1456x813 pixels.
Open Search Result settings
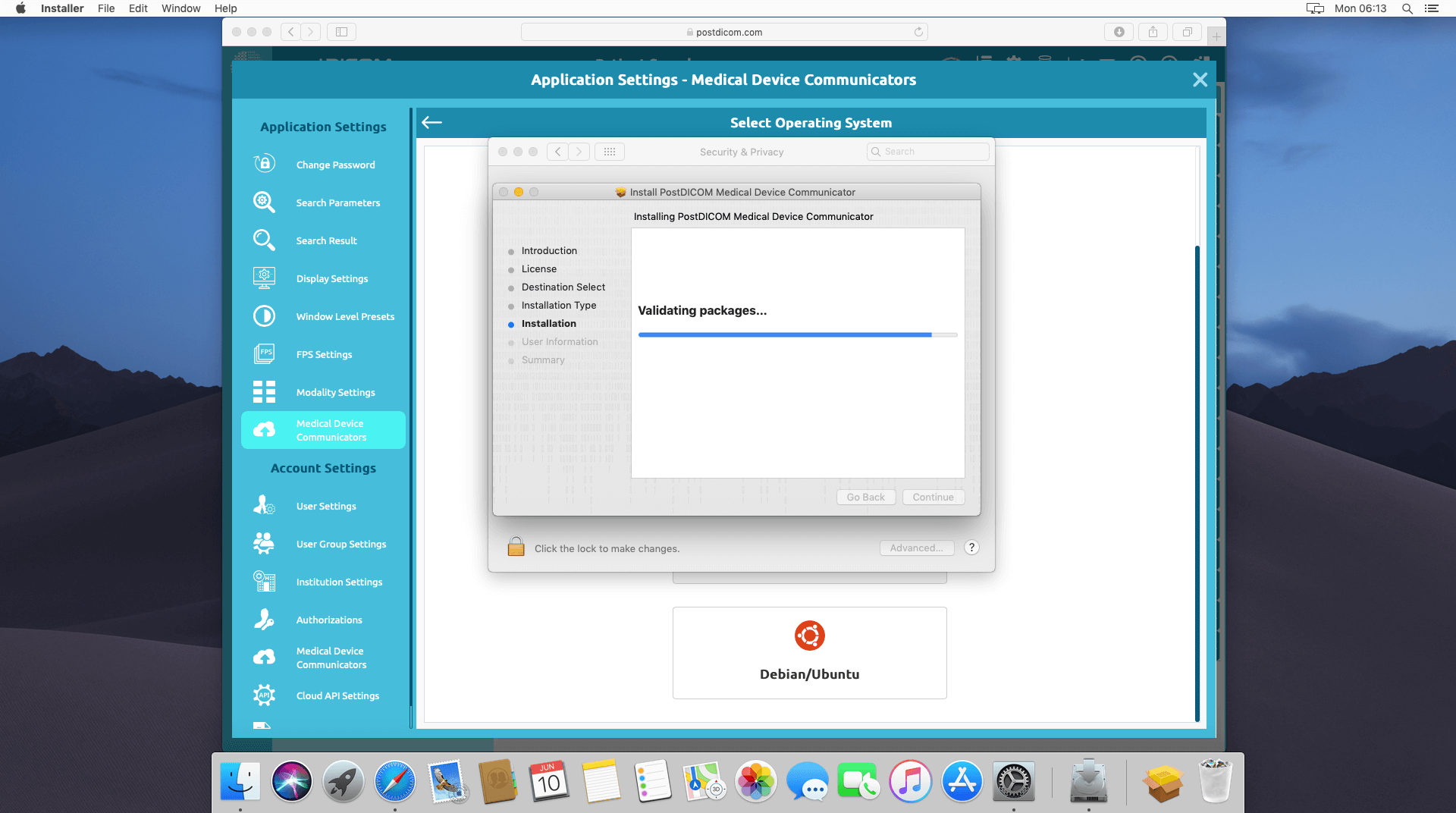[x=323, y=240]
